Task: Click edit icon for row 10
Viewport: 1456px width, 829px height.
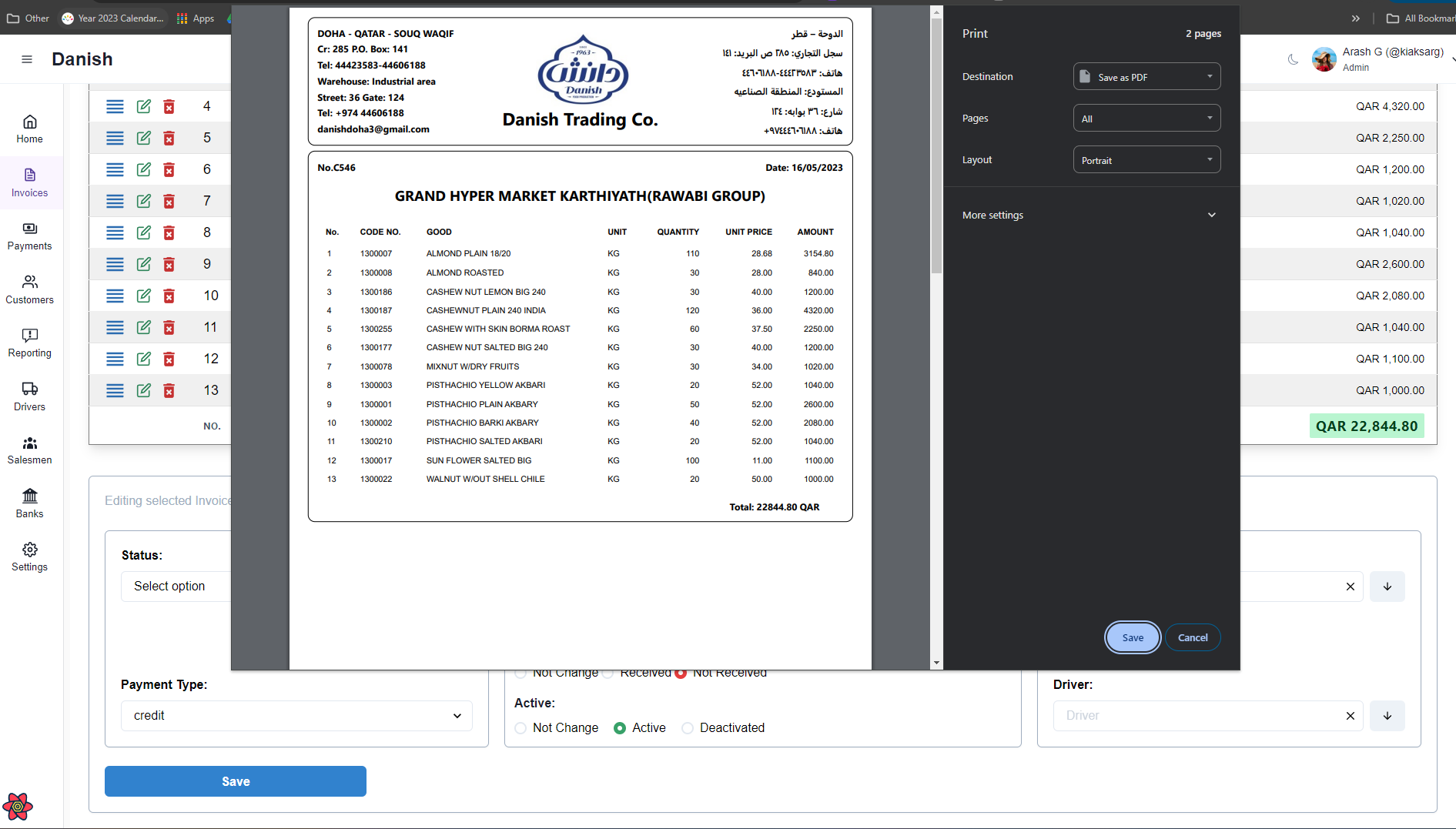Action: click(143, 296)
